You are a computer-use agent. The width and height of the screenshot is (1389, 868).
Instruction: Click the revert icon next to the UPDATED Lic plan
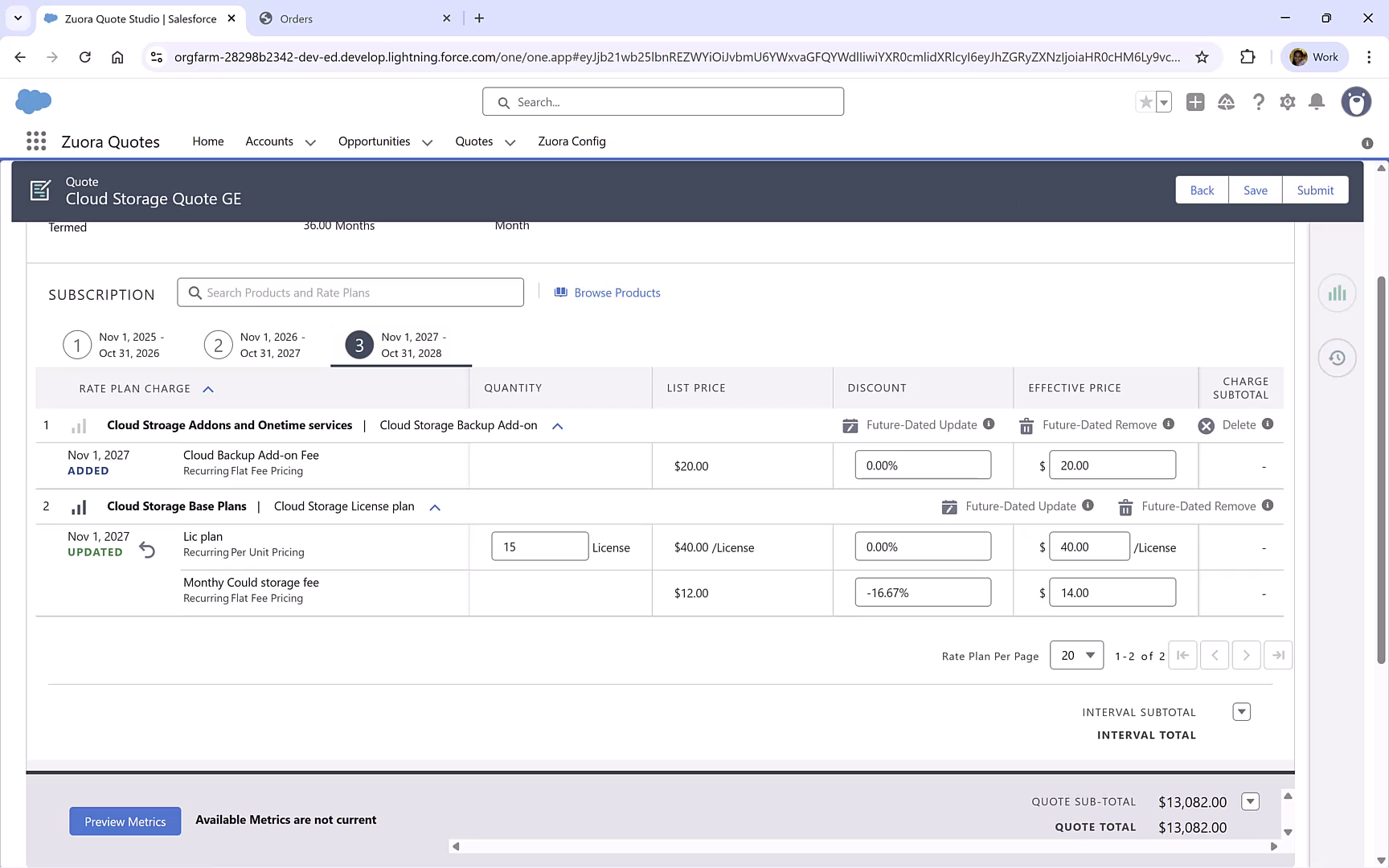tap(146, 549)
